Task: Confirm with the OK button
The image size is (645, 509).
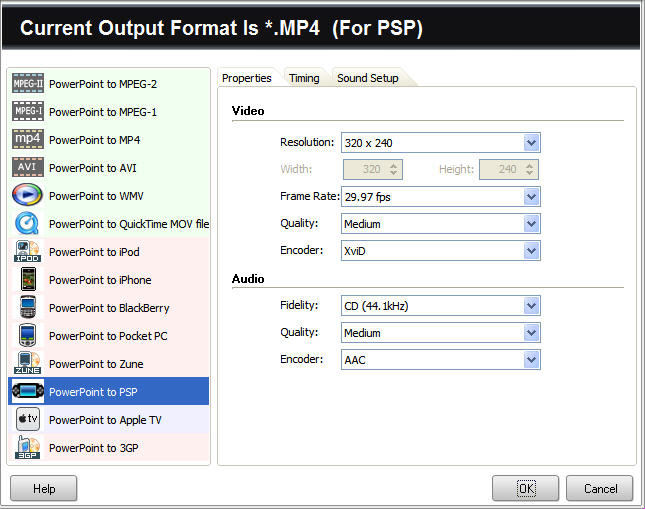Action: (526, 488)
